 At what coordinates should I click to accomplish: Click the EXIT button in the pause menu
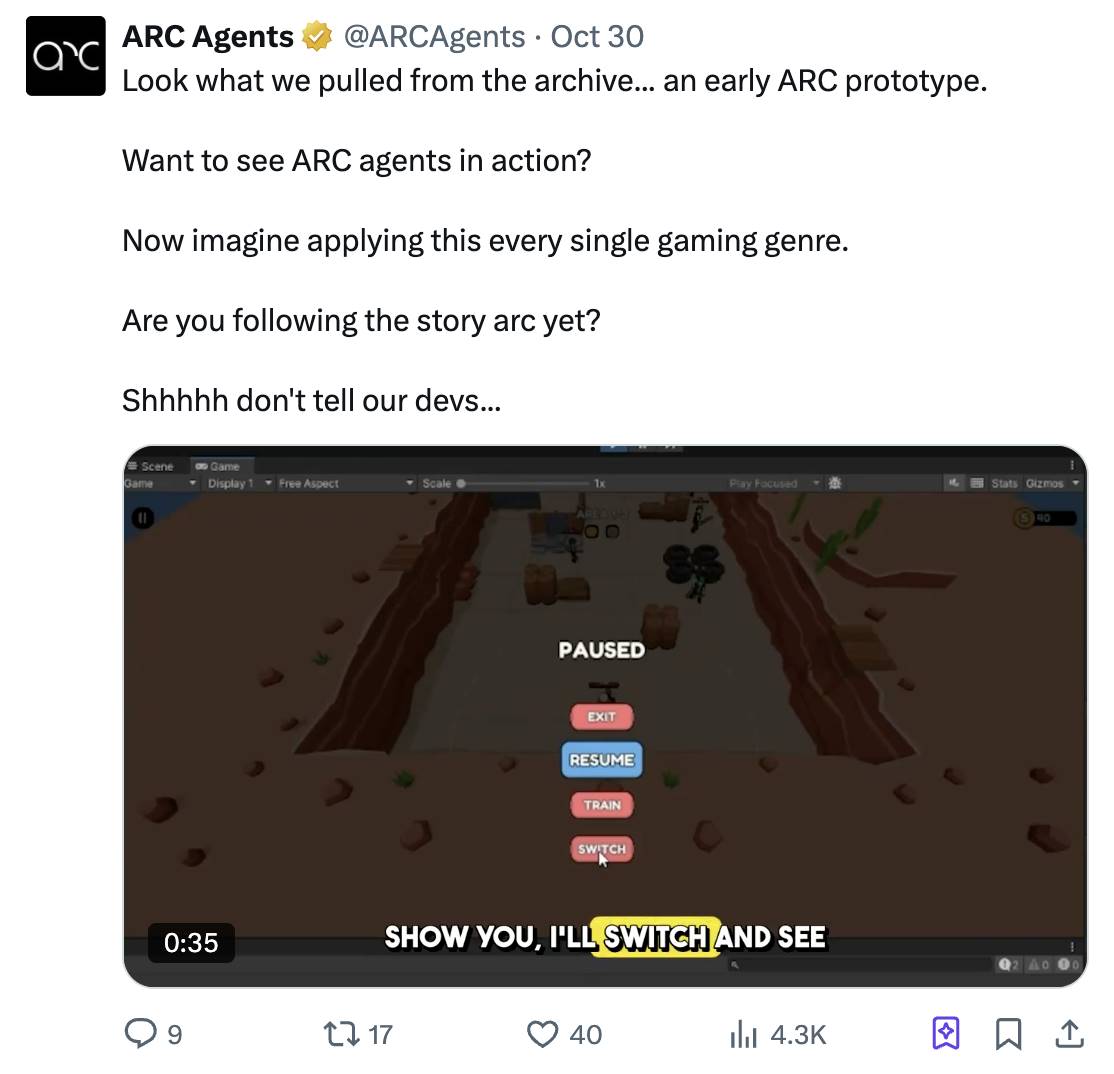point(602,717)
